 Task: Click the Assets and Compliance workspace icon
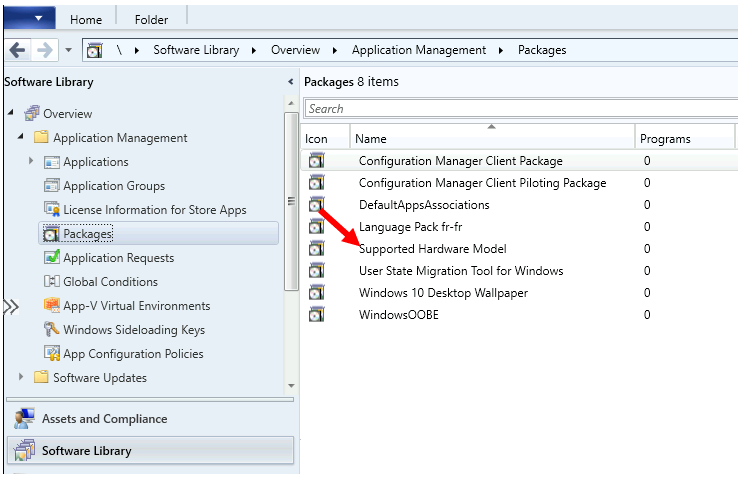pyautogui.click(x=24, y=419)
